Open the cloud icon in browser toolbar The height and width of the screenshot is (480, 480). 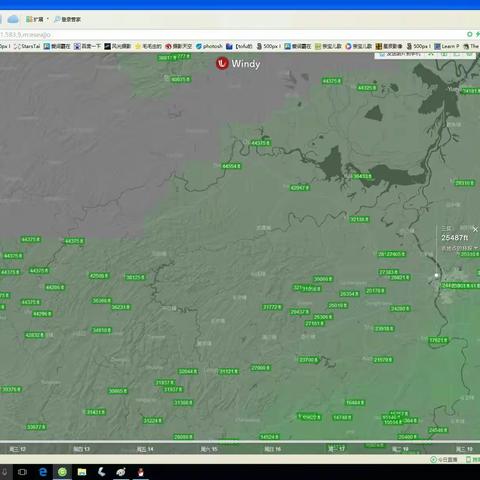pos(13,19)
